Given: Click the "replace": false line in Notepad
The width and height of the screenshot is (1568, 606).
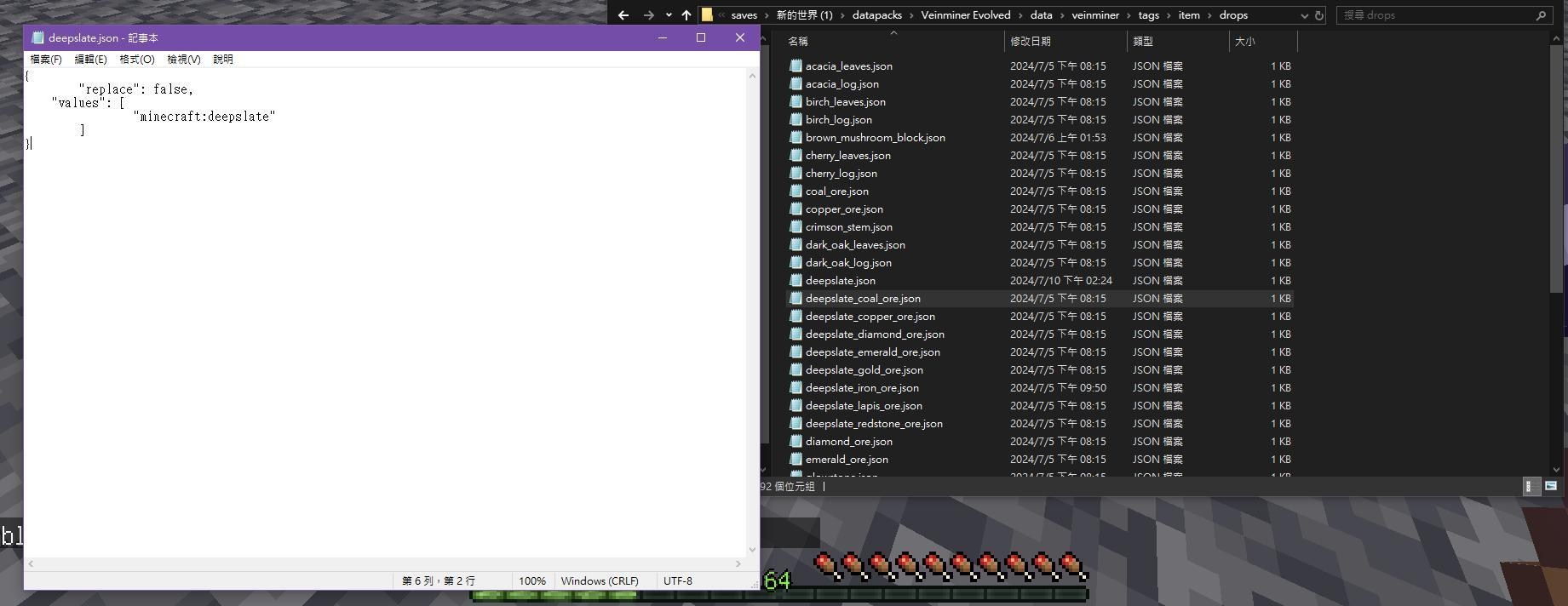Looking at the screenshot, I should point(136,89).
